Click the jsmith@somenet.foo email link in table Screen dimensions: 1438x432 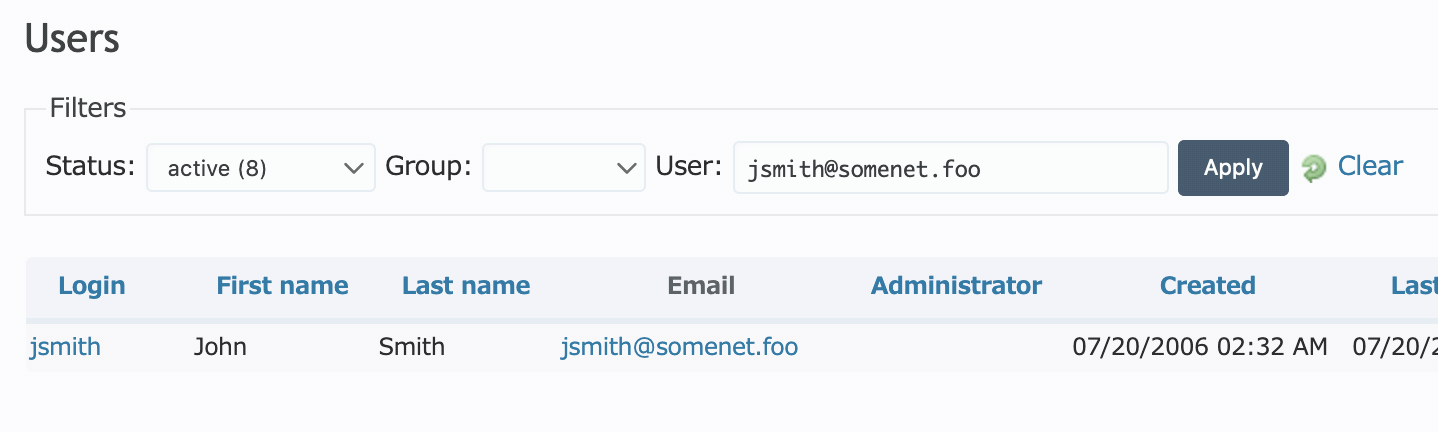pos(679,347)
